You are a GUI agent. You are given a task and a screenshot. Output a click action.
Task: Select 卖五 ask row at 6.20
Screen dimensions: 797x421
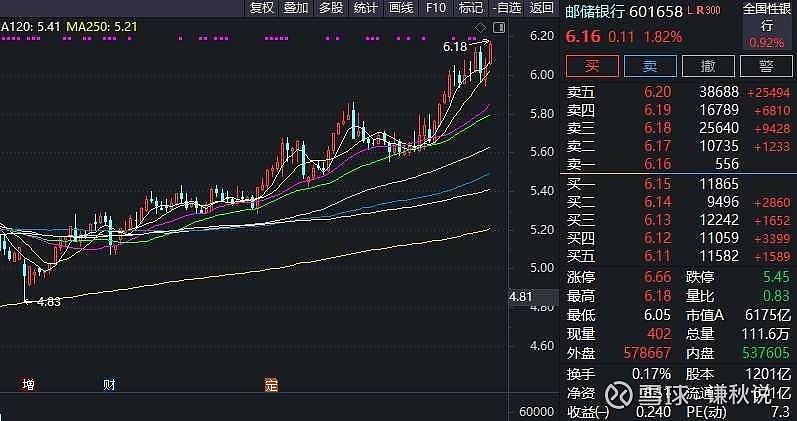click(678, 92)
